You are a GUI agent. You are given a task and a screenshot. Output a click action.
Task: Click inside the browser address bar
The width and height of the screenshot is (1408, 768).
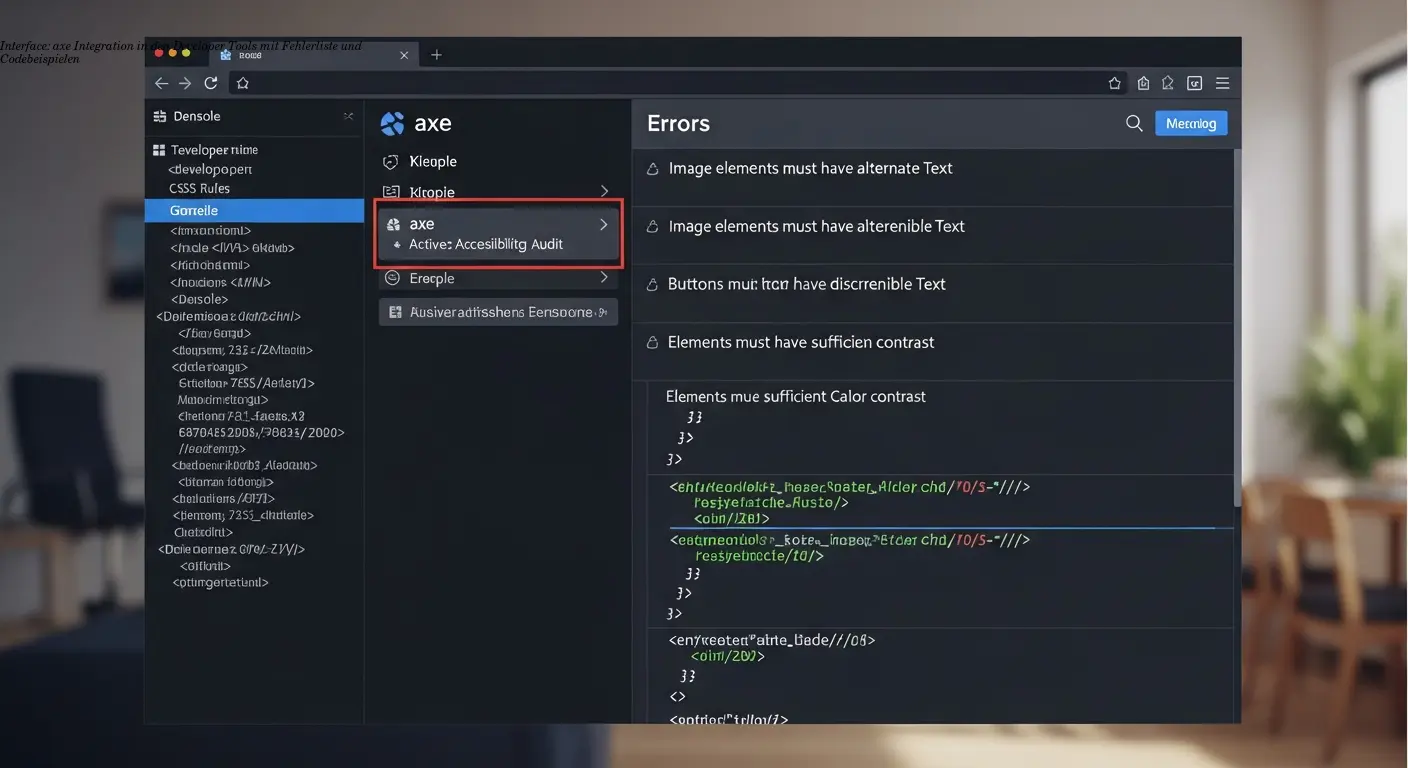click(x=600, y=83)
